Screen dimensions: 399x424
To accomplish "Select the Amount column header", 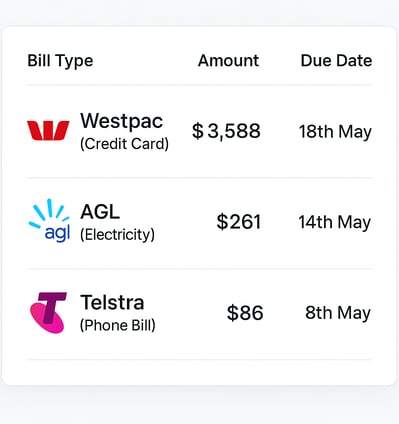I will click(228, 61).
